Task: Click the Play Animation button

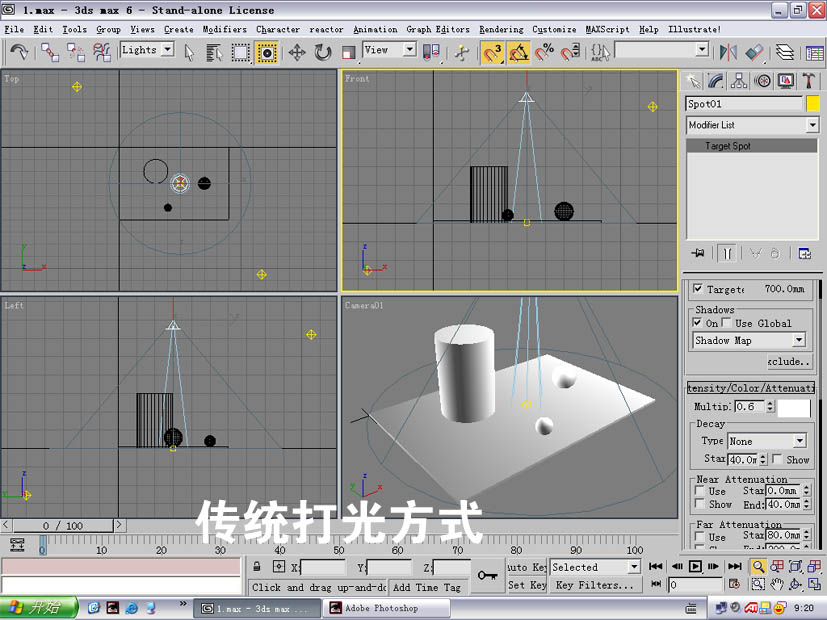Action: tap(695, 567)
